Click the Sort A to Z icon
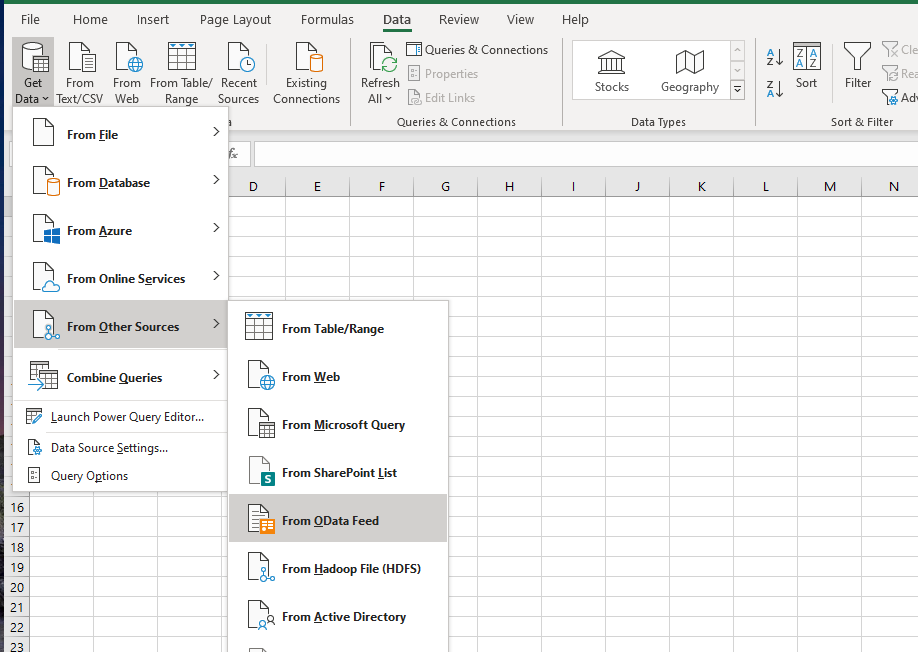The image size is (918, 652). click(775, 58)
